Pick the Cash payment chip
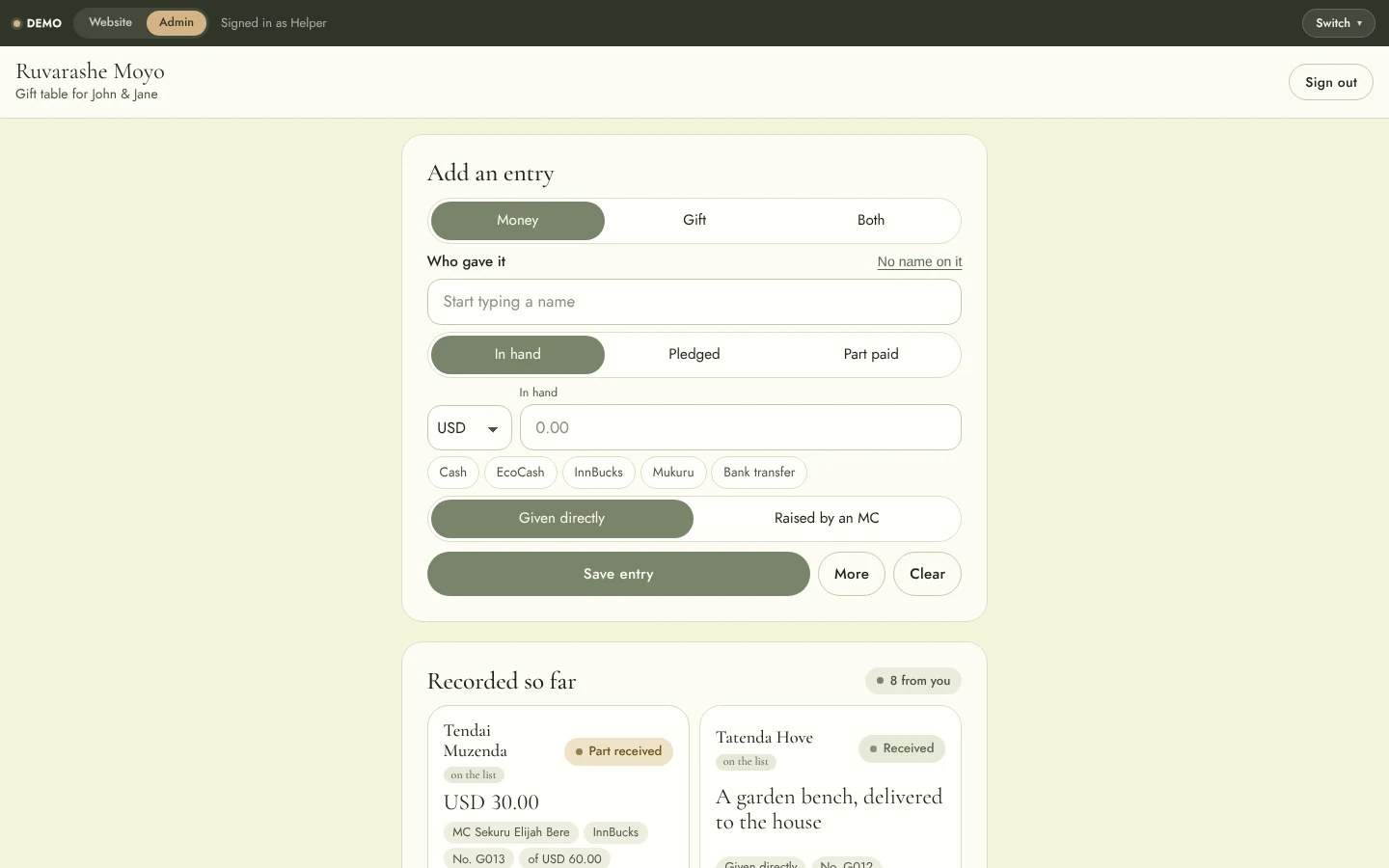This screenshot has width=1389, height=868. pyautogui.click(x=453, y=473)
